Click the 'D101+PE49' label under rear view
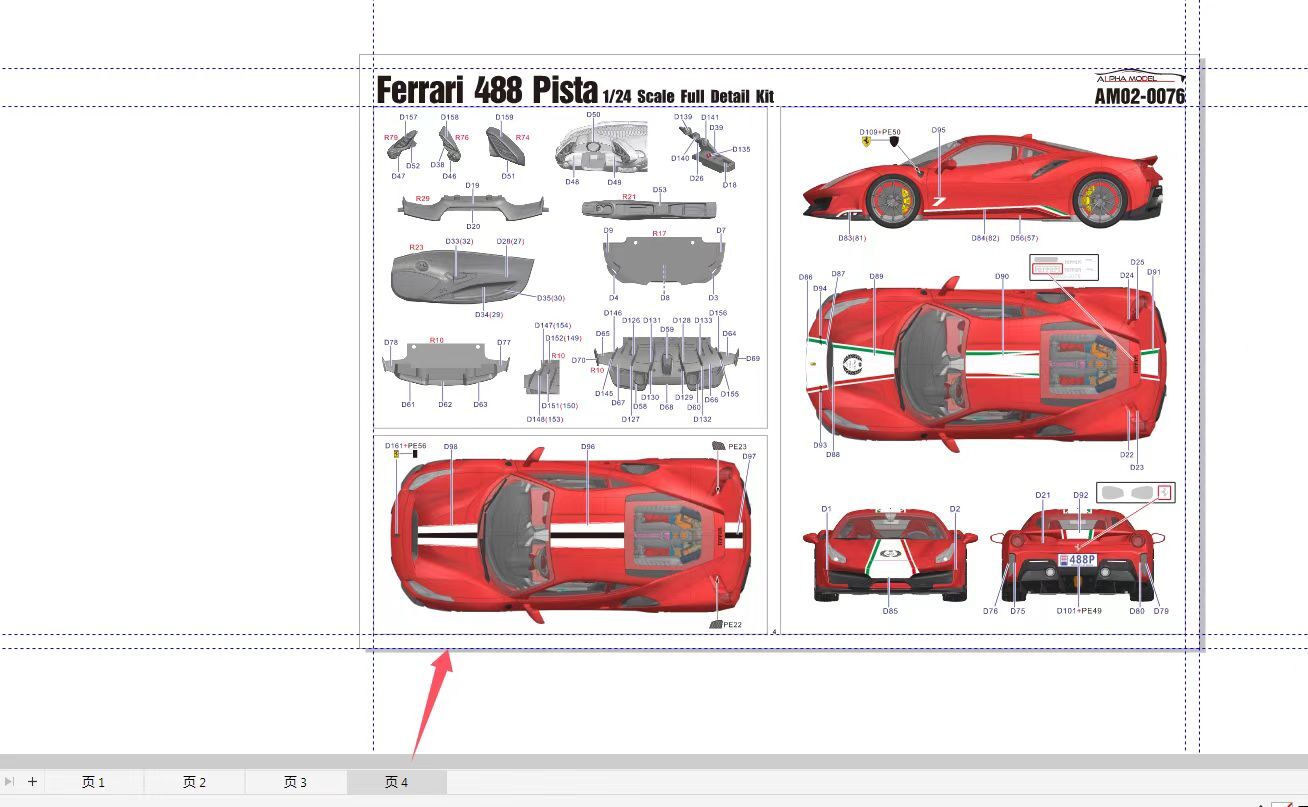 (1079, 610)
